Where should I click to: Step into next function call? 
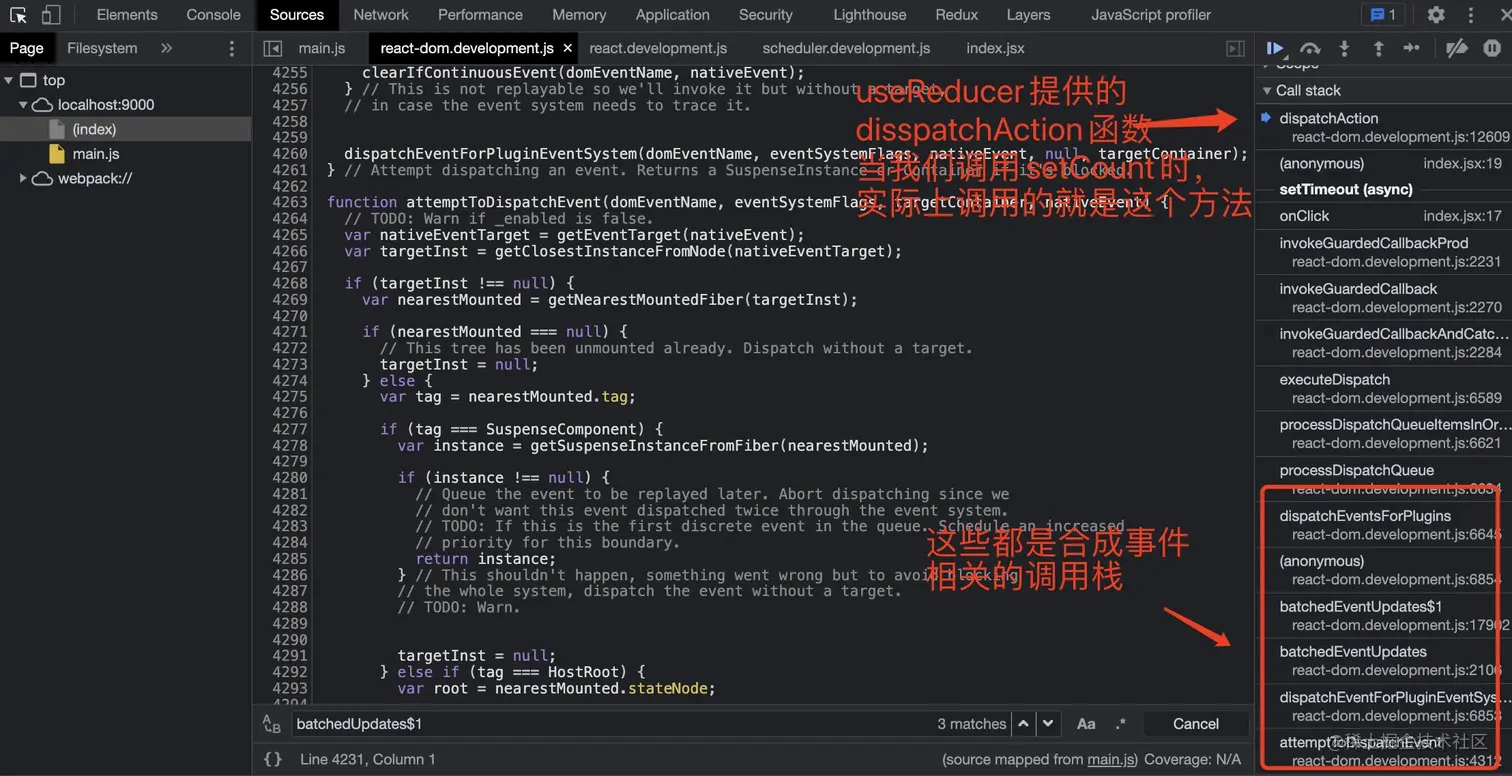click(x=1344, y=48)
